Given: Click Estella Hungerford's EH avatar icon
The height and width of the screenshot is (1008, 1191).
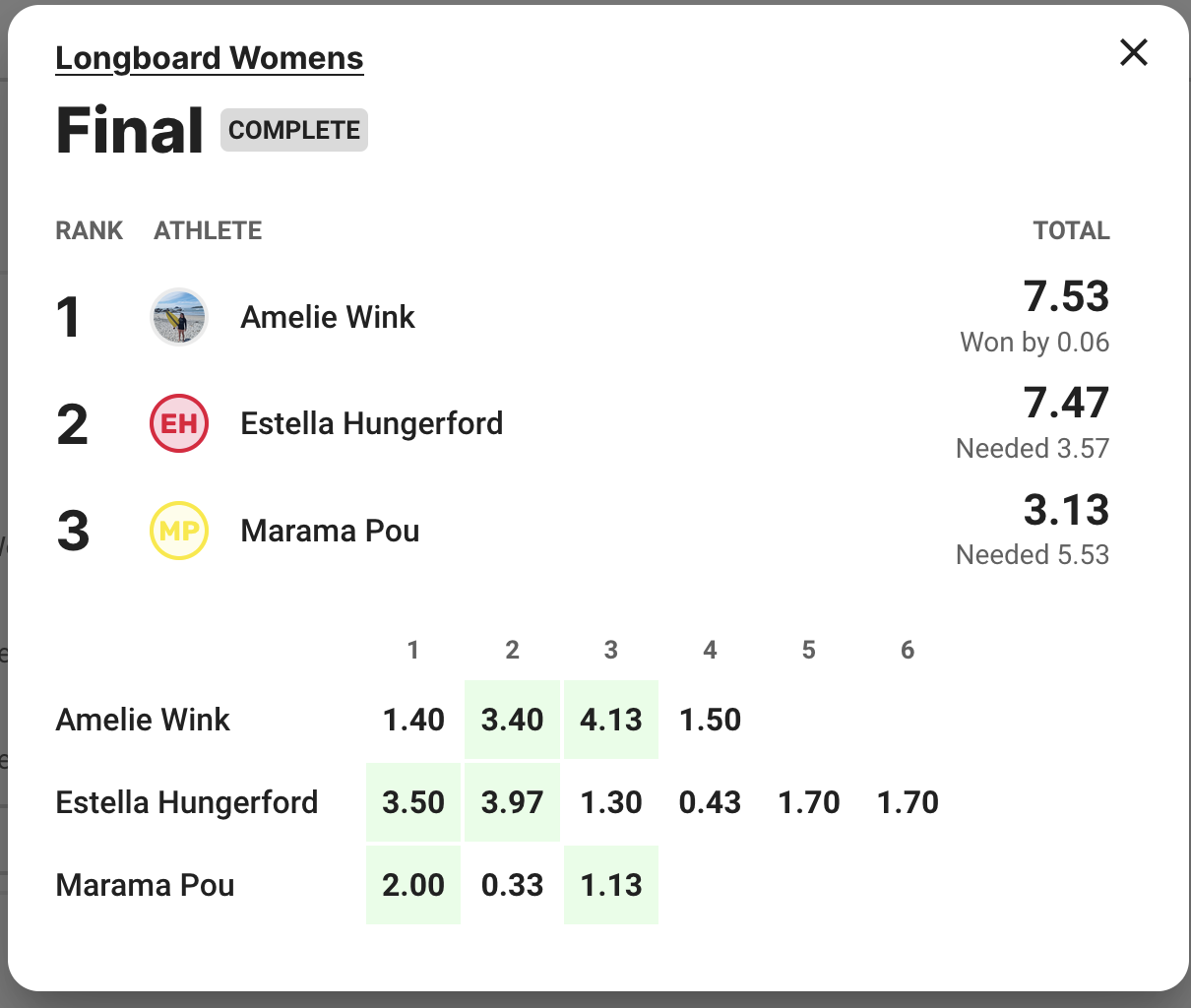Looking at the screenshot, I should click(x=179, y=423).
